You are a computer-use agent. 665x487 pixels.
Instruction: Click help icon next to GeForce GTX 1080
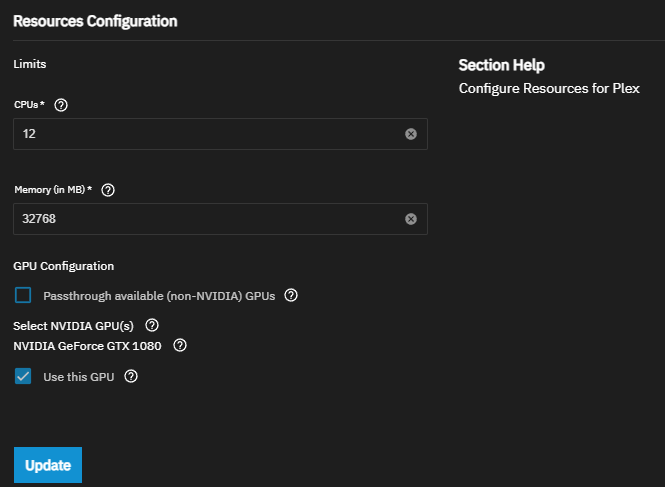[x=180, y=346]
